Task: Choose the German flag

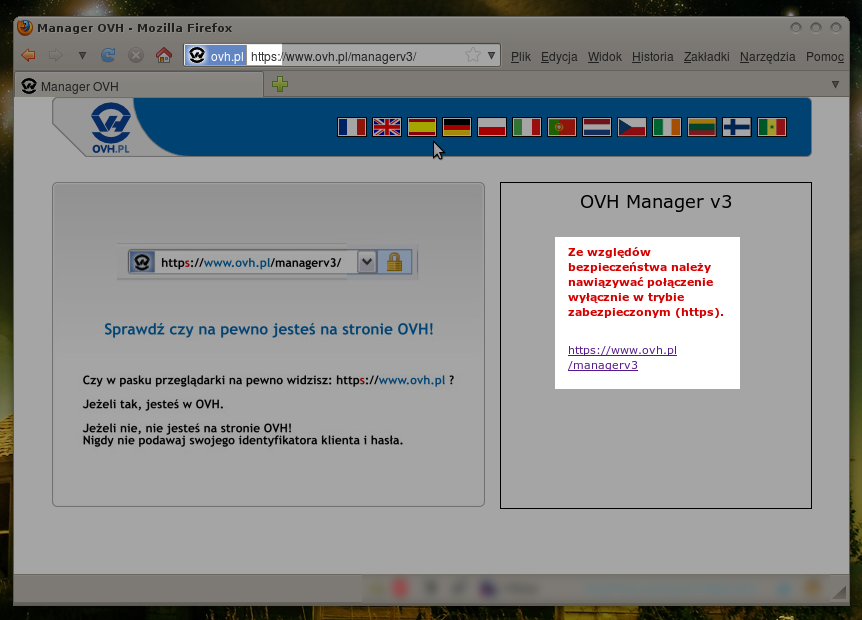Action: point(457,127)
